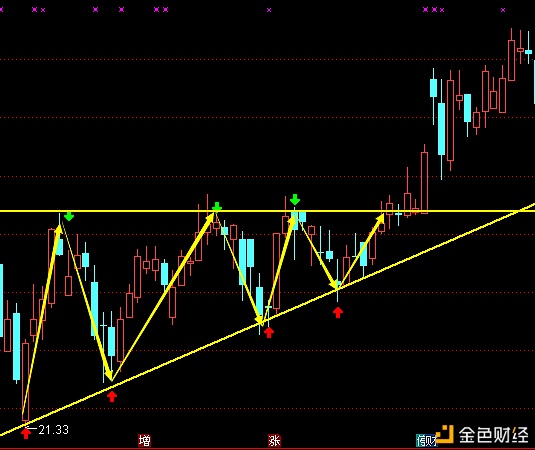
Task: Click the red 涨 info marker
Action: 274,440
